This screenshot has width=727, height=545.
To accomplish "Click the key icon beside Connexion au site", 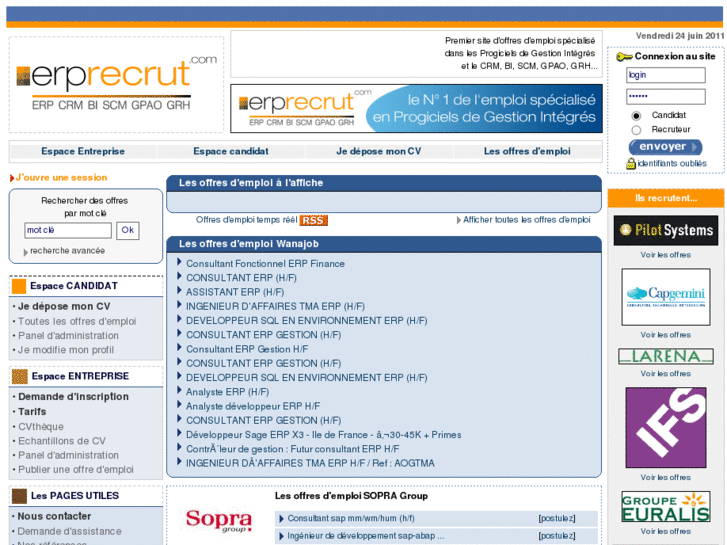I will [624, 57].
